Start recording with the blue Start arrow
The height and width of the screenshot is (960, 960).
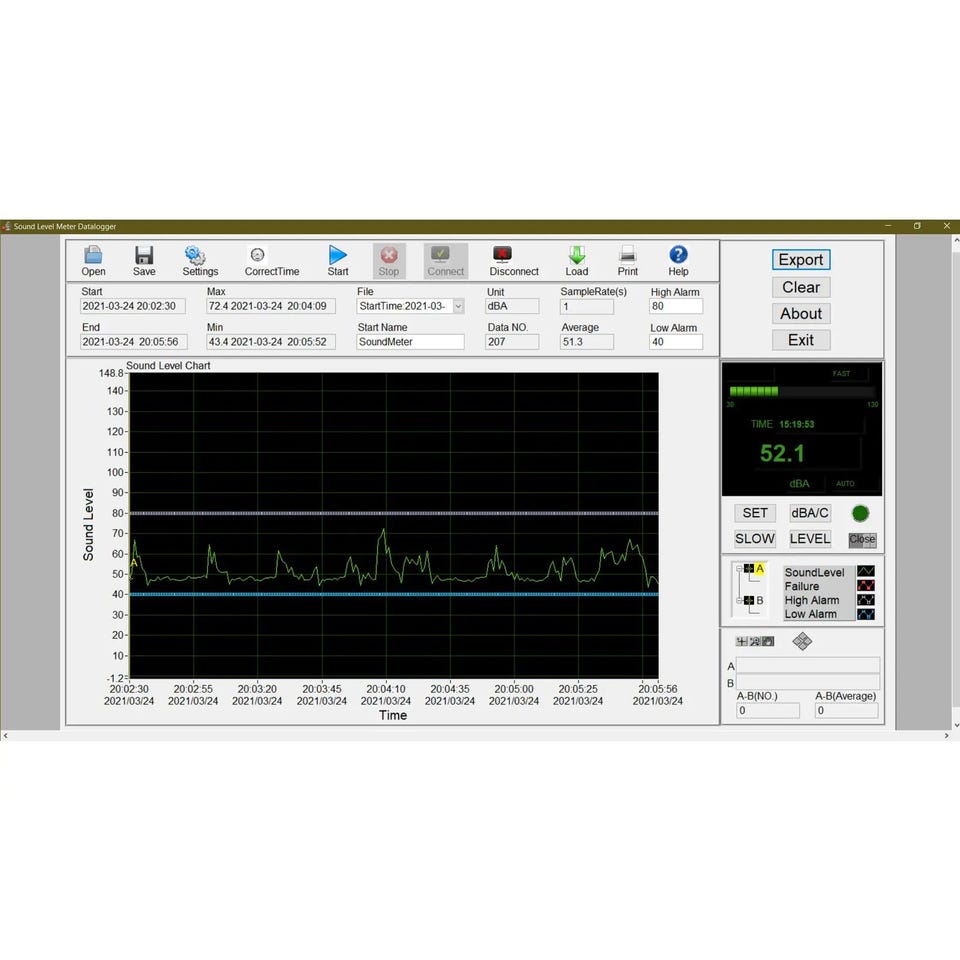[337, 255]
